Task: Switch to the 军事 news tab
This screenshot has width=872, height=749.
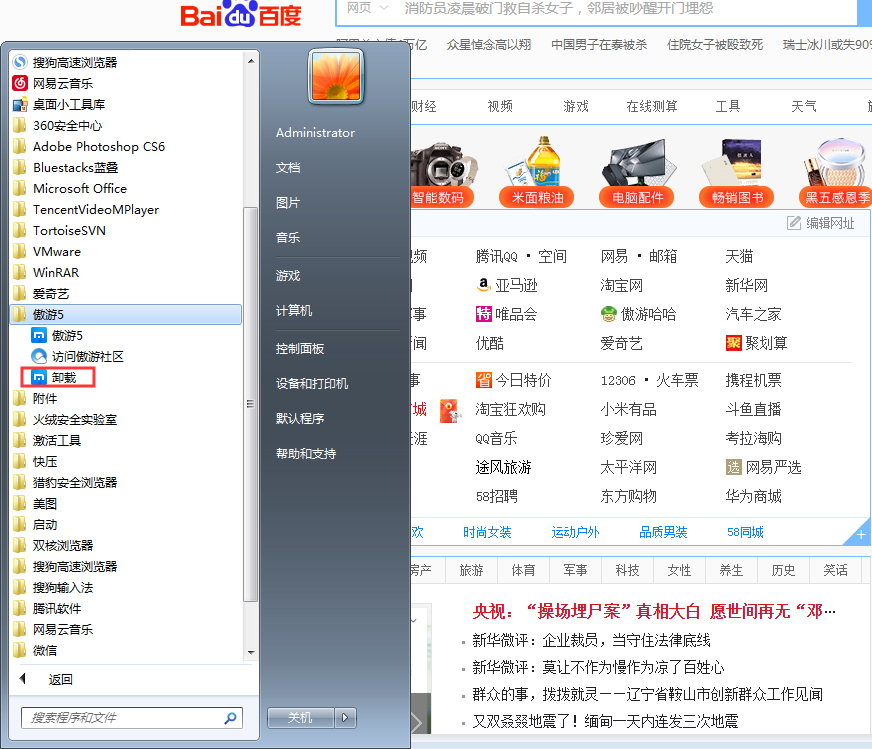Action: (x=575, y=570)
